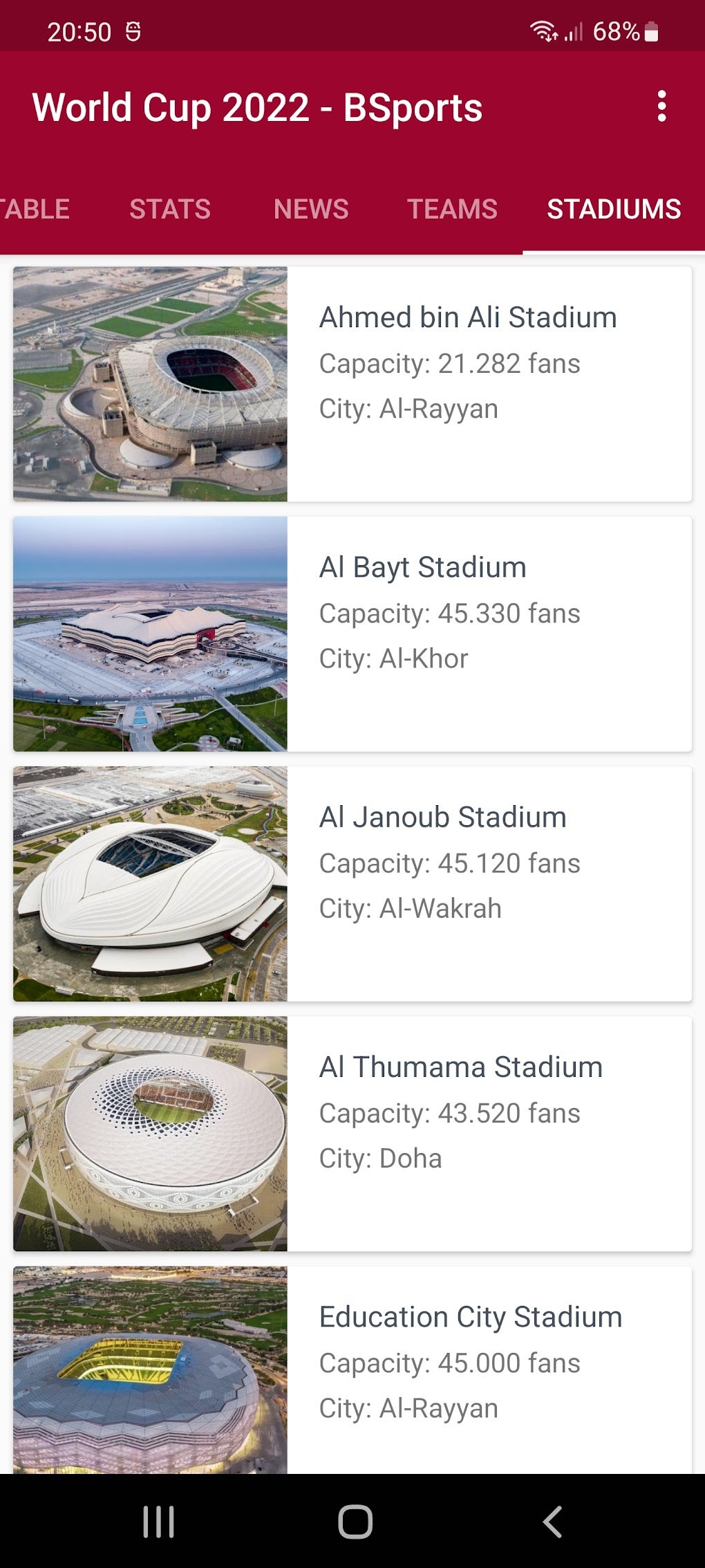Open the recent apps navigation icon
This screenshot has height=1568, width=705.
(x=158, y=1522)
